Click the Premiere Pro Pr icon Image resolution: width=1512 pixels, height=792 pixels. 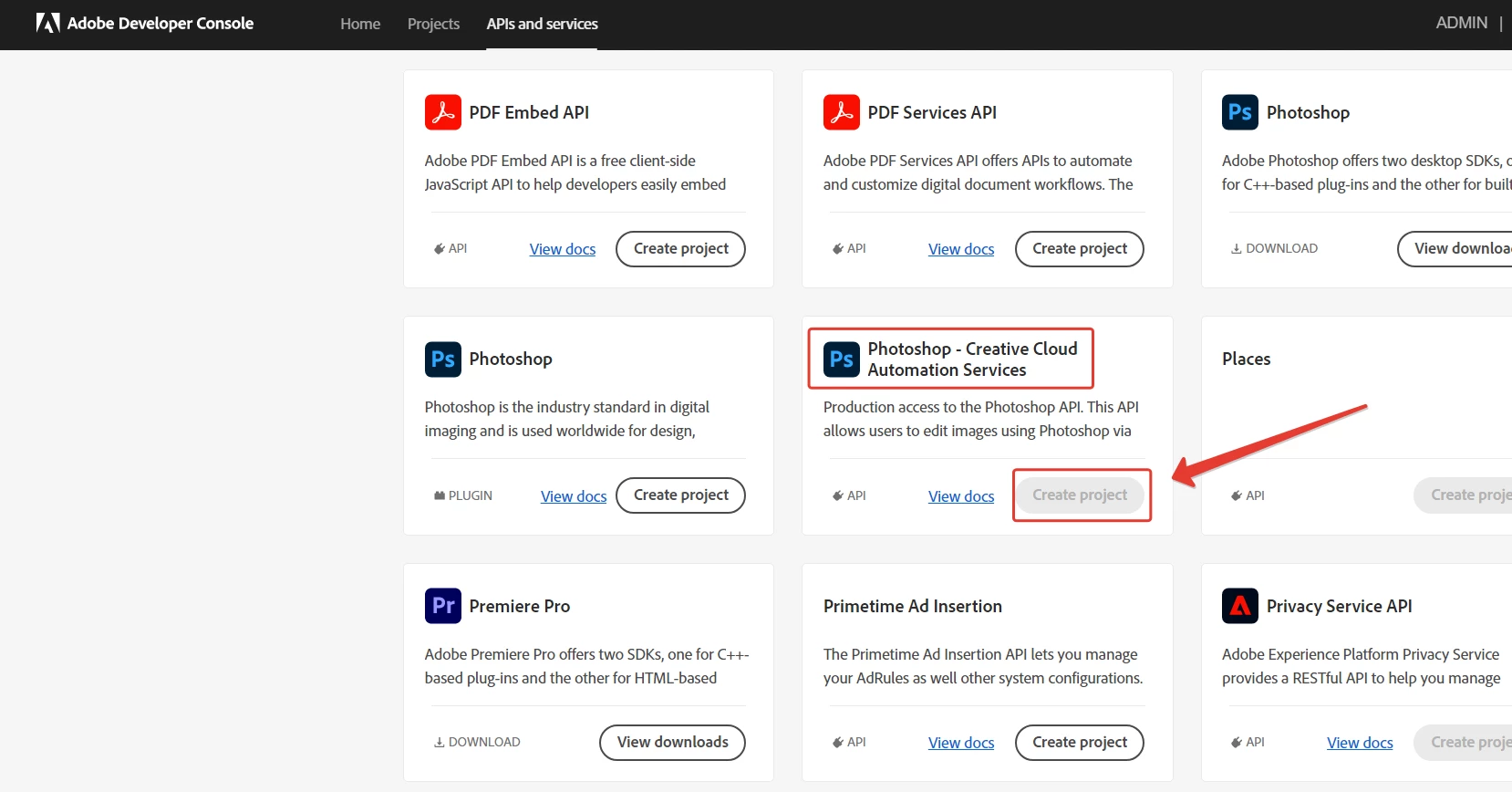442,606
